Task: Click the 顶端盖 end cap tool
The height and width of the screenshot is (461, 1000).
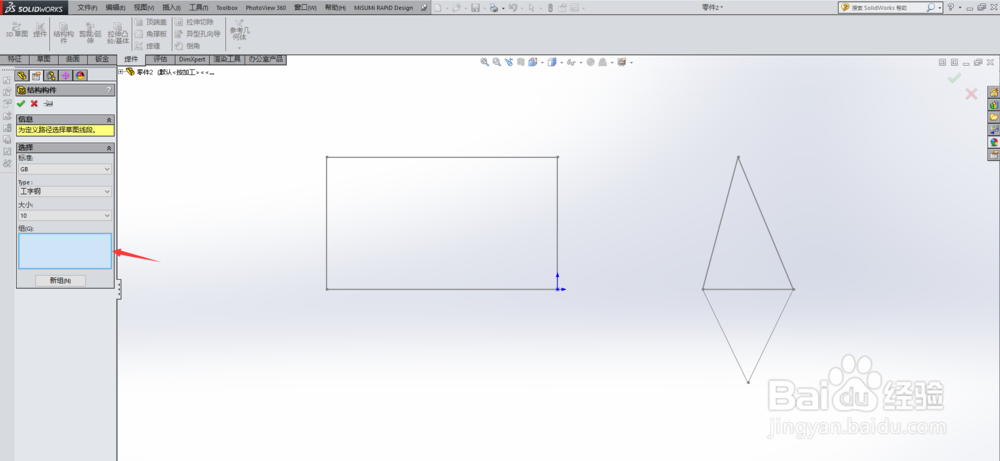Action: click(151, 22)
